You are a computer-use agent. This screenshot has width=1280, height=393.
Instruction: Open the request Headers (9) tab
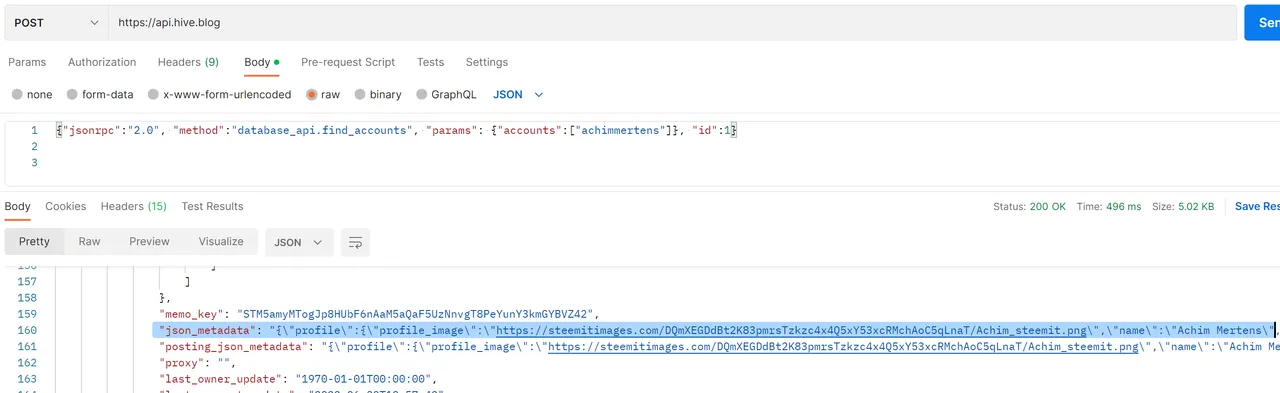click(188, 62)
